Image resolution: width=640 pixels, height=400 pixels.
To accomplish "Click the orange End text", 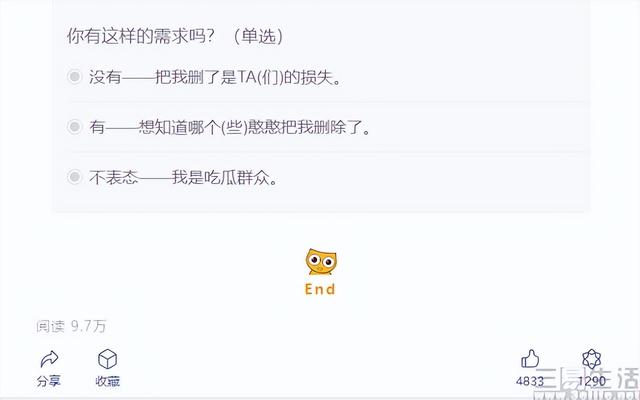I will [x=320, y=289].
